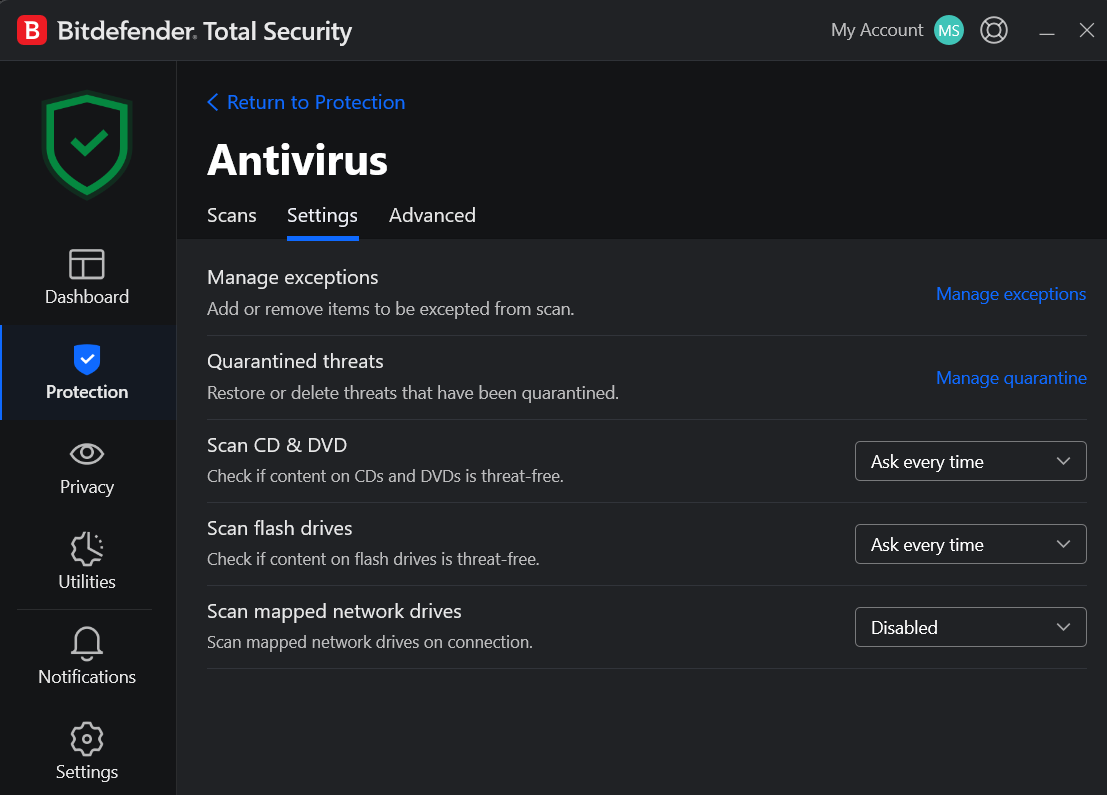Open the Scan CD & DVD dropdown
1107x795 pixels.
pyautogui.click(x=971, y=461)
